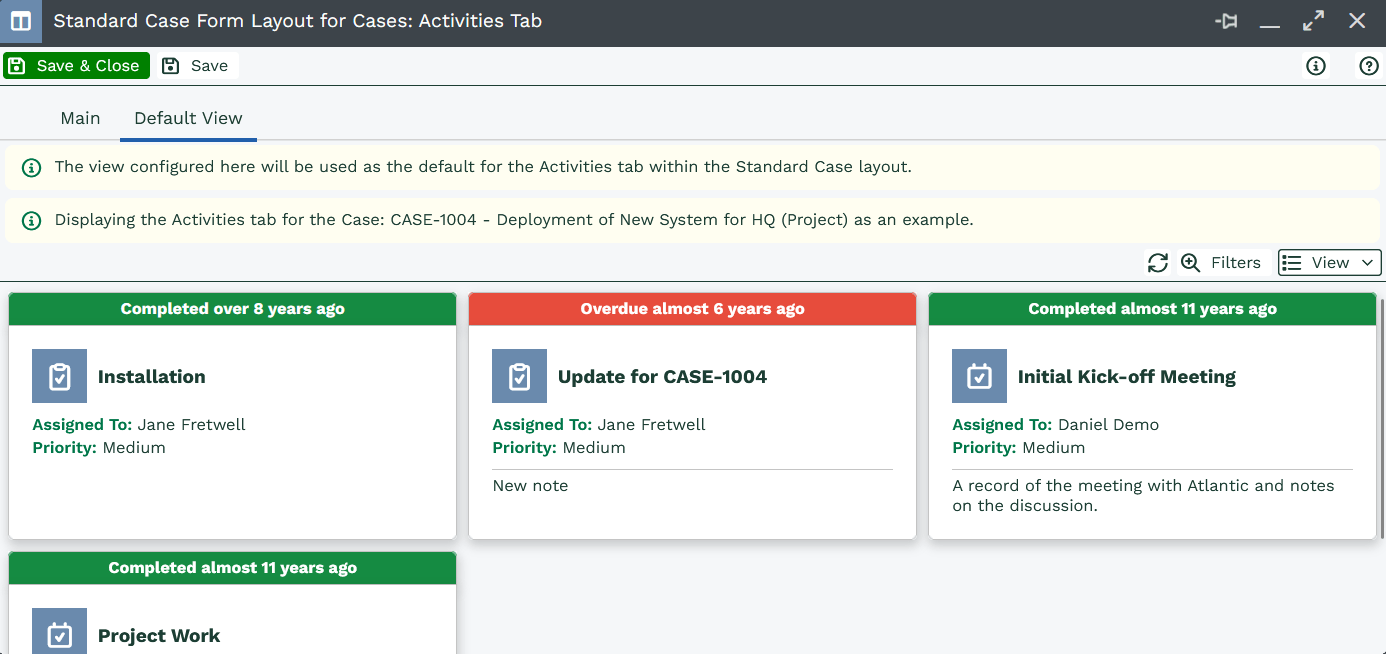Click the help question mark icon

[x=1369, y=66]
